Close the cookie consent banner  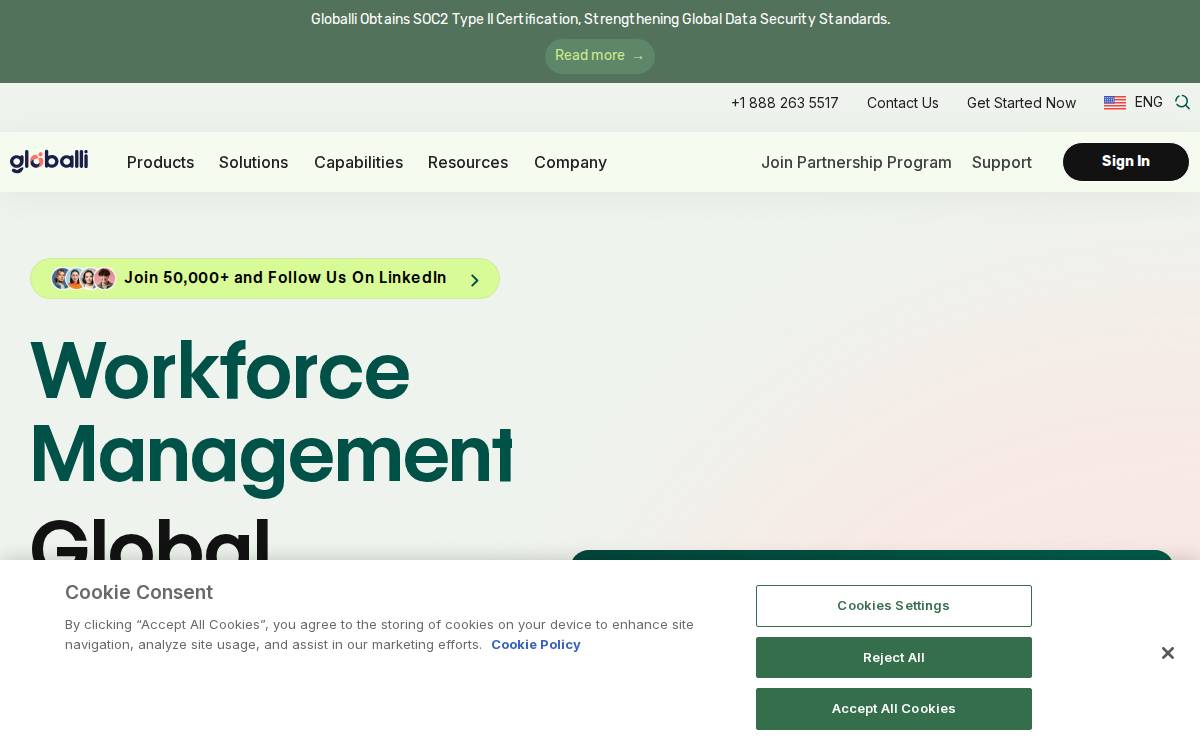1167,653
